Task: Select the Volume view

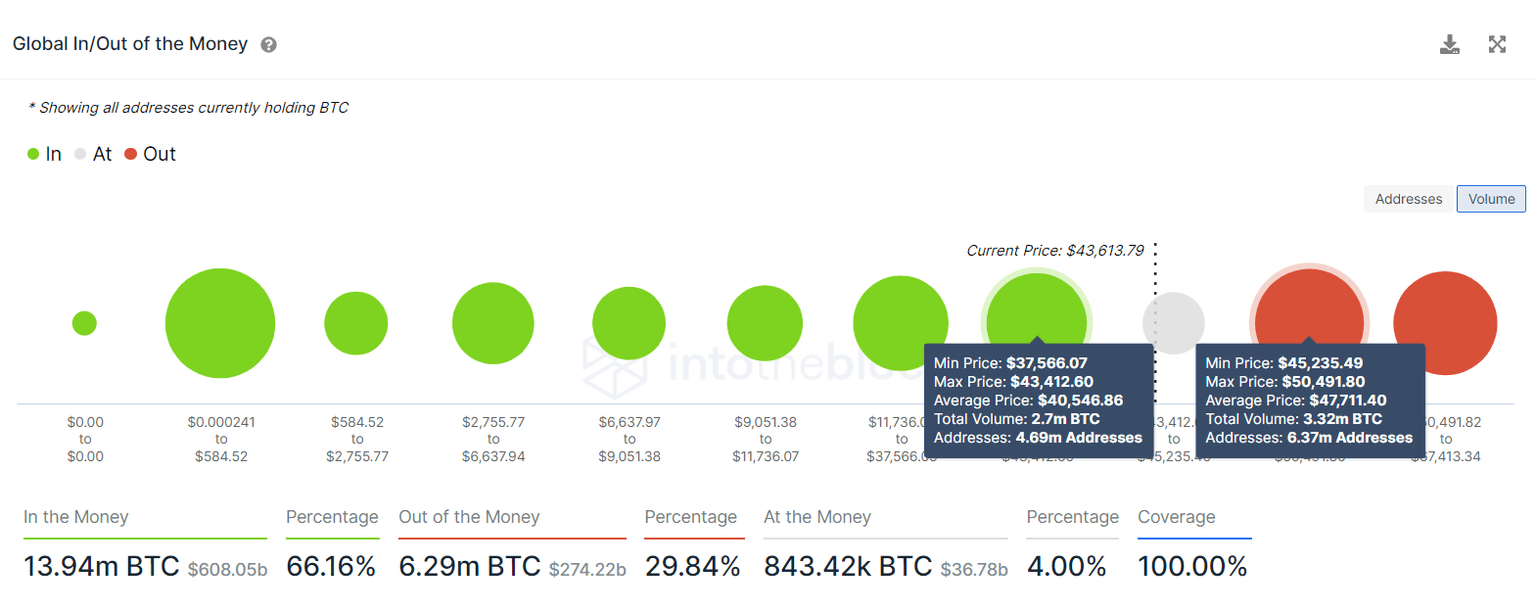Action: click(x=1491, y=198)
